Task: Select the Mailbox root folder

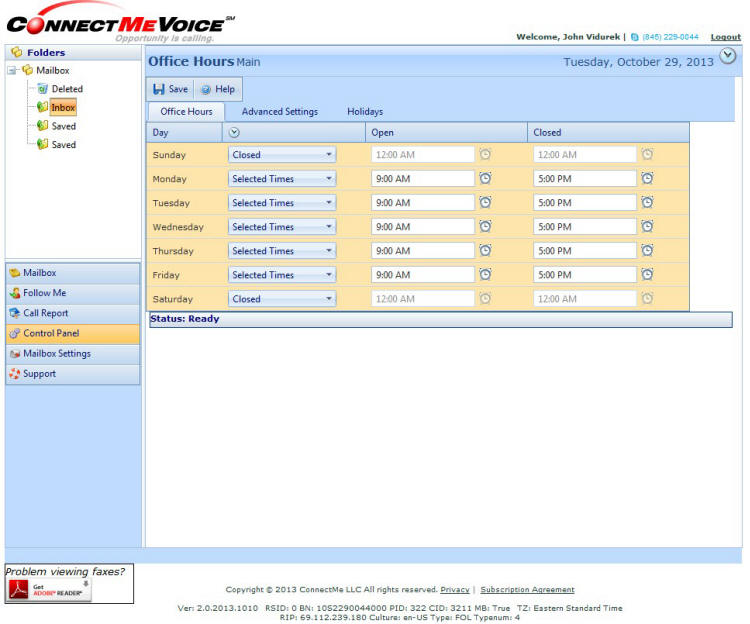Action: [53, 70]
